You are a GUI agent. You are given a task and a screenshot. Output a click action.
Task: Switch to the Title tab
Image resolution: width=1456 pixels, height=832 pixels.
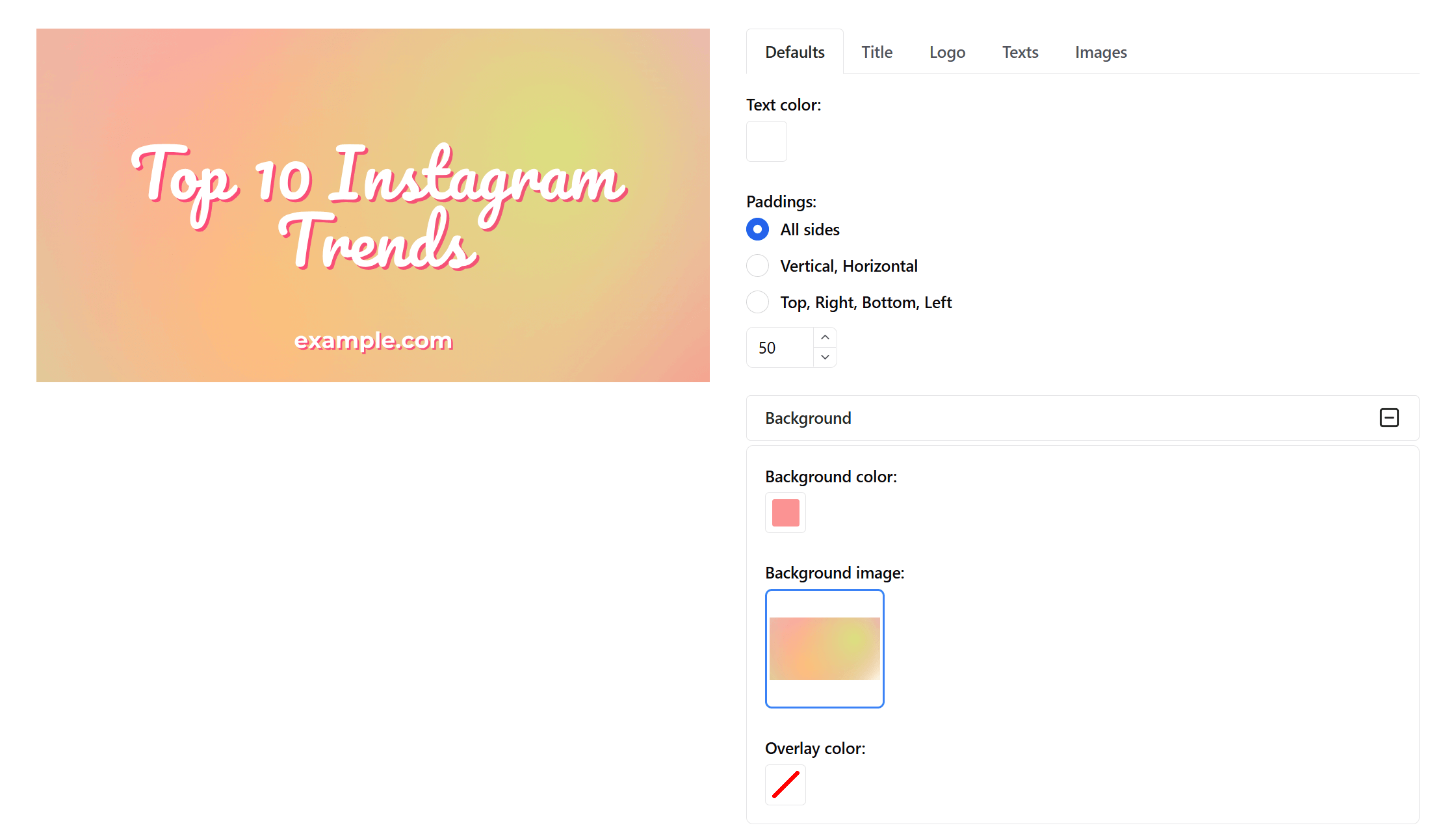click(877, 52)
